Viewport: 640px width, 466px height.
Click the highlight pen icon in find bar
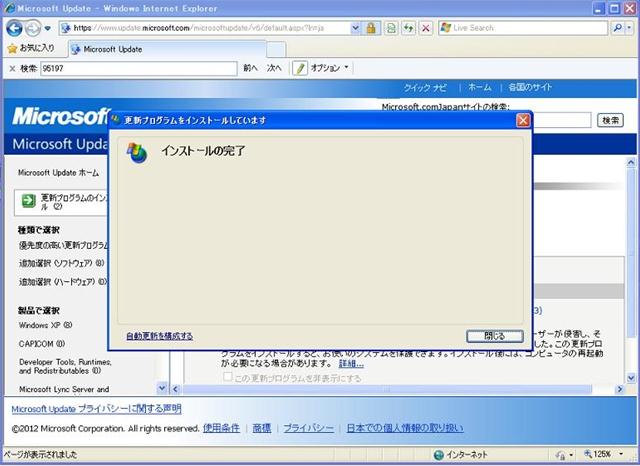click(x=300, y=68)
